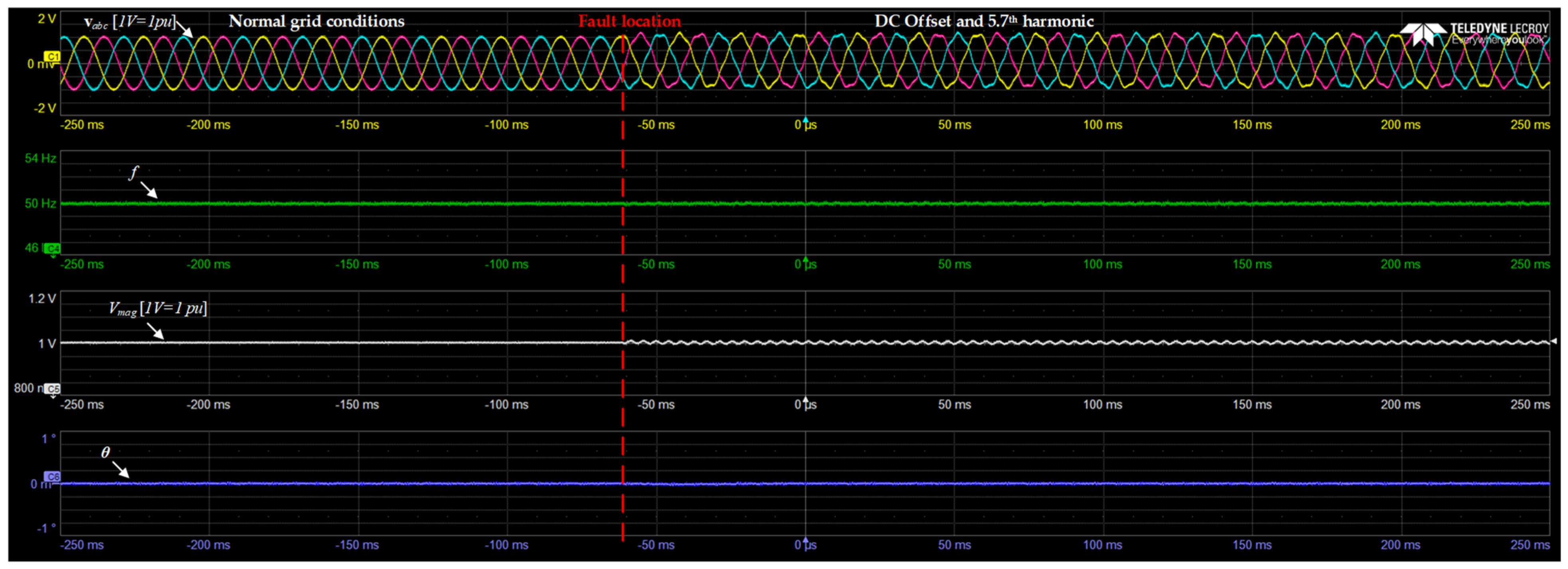This screenshot has width=1568, height=569.
Task: Click '200 ms' on the blue theta time axis
Action: tap(1401, 545)
